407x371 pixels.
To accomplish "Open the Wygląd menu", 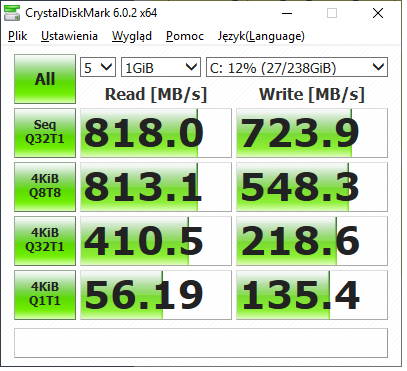I will 132,36.
